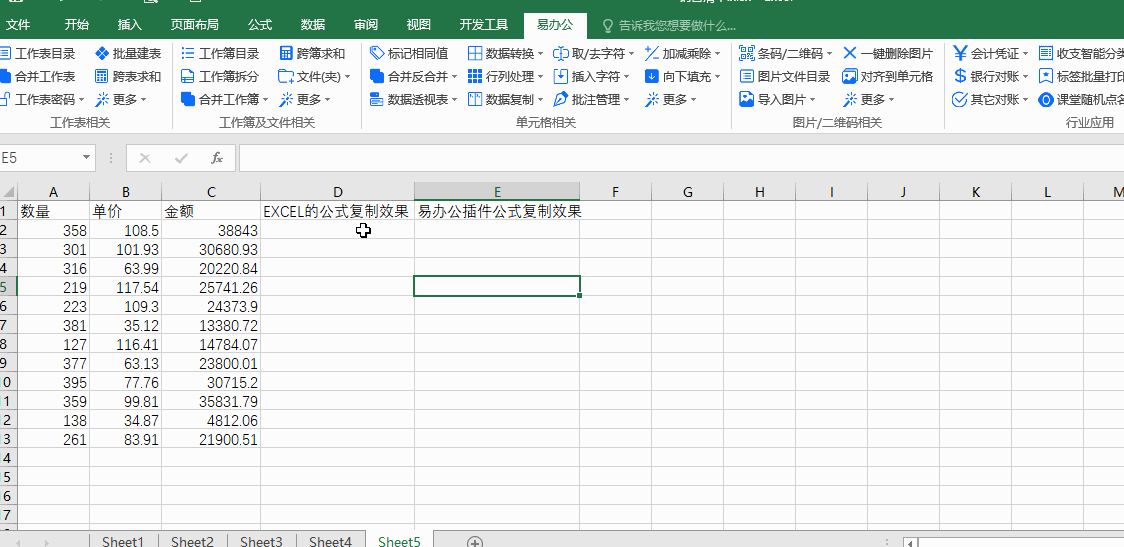Select cell with value 117.54

coord(125,287)
